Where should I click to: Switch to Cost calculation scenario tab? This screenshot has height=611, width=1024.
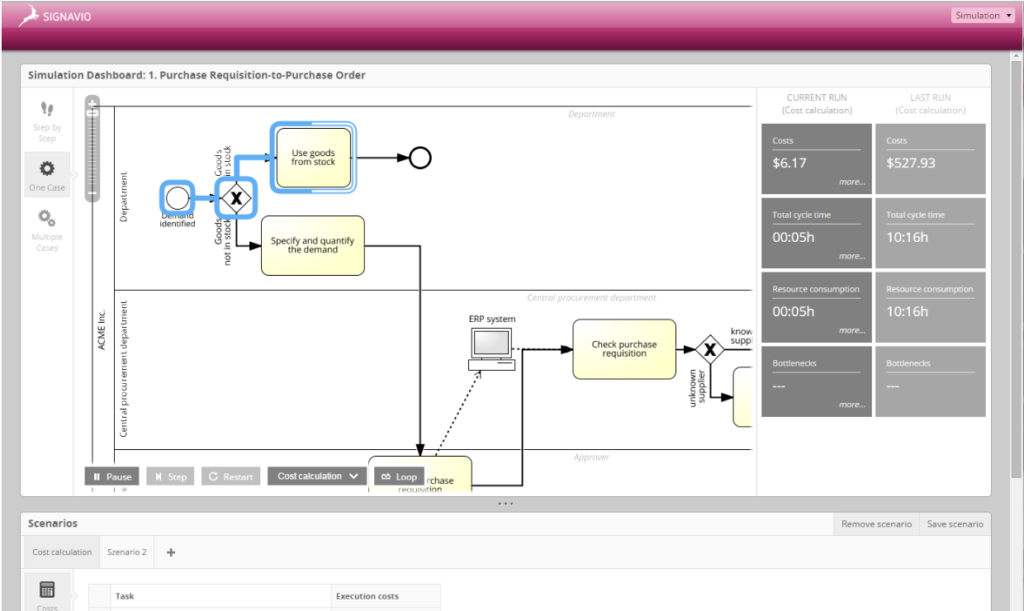pyautogui.click(x=62, y=552)
